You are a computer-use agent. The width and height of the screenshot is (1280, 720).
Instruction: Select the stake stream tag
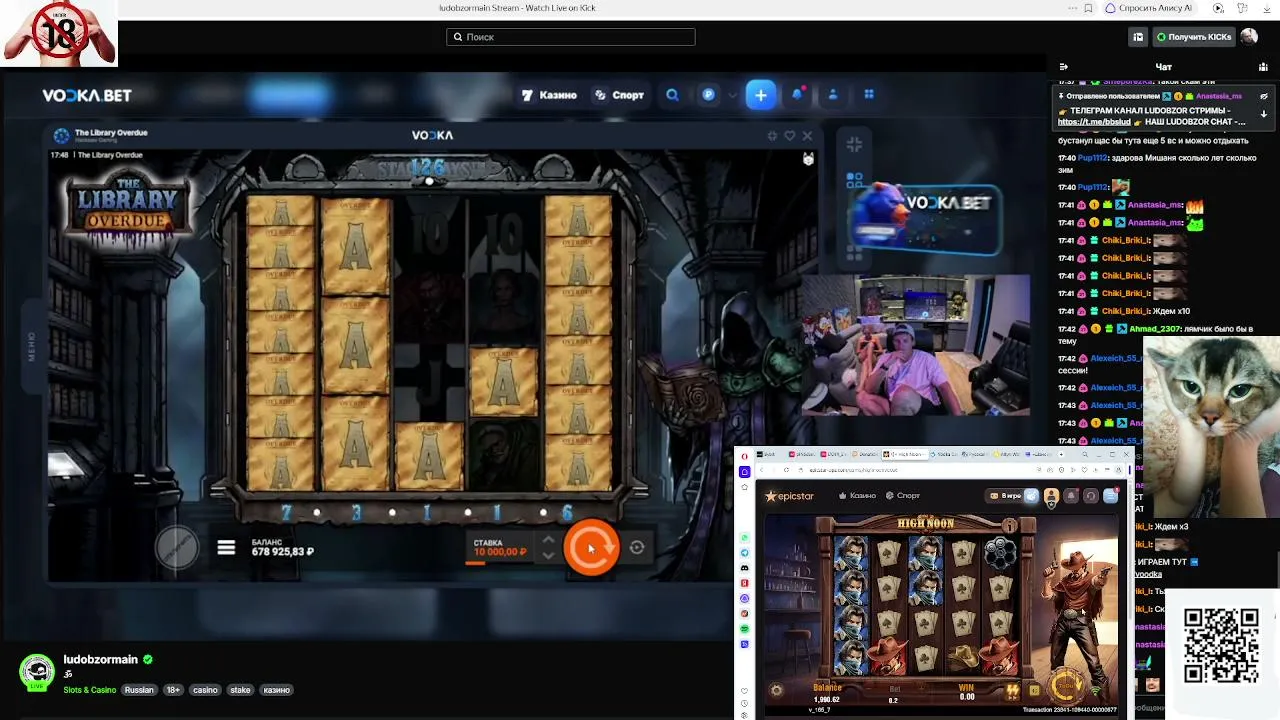[240, 690]
